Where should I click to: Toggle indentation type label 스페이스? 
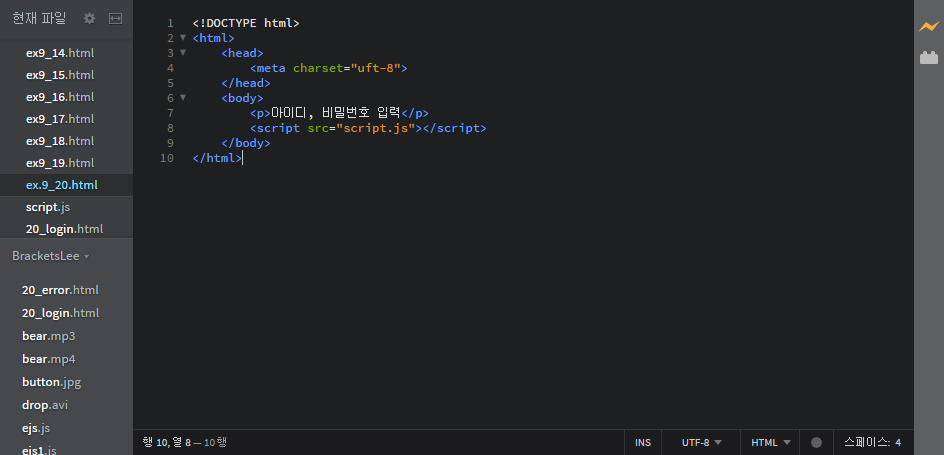(867, 442)
